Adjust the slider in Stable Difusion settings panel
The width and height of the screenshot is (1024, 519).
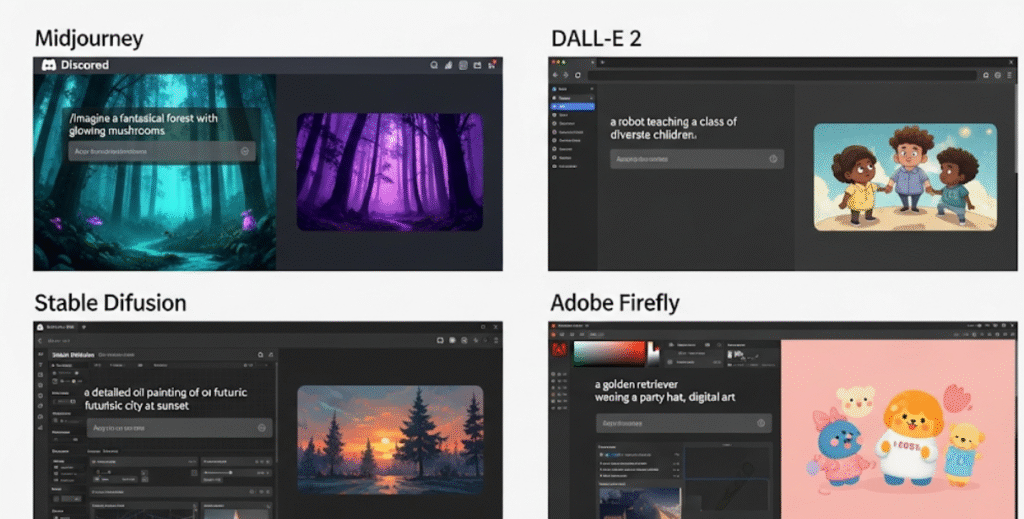coord(230,472)
